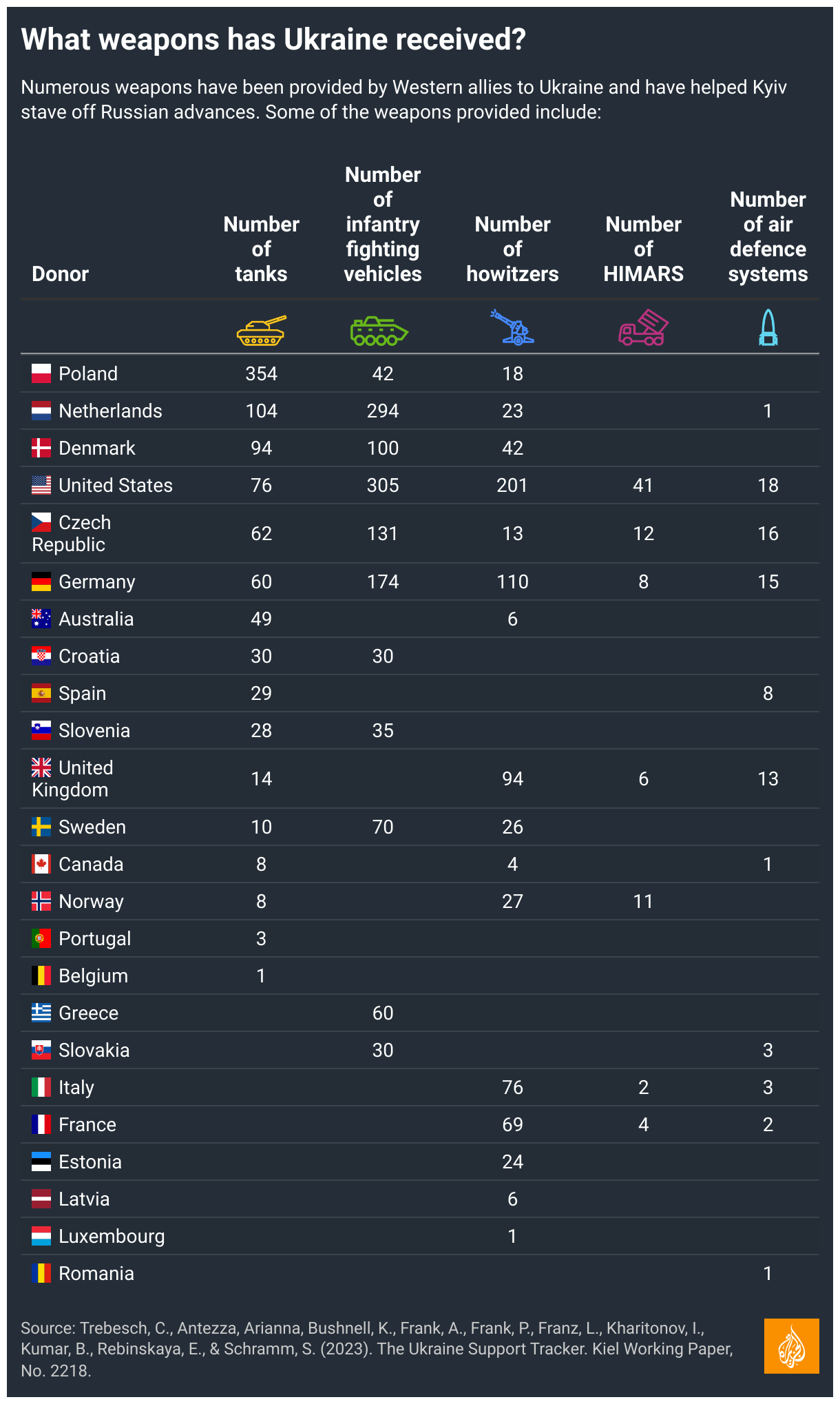Screen dimensions: 840x1404
Task: Click the Netherlands row label
Action: coord(110,411)
